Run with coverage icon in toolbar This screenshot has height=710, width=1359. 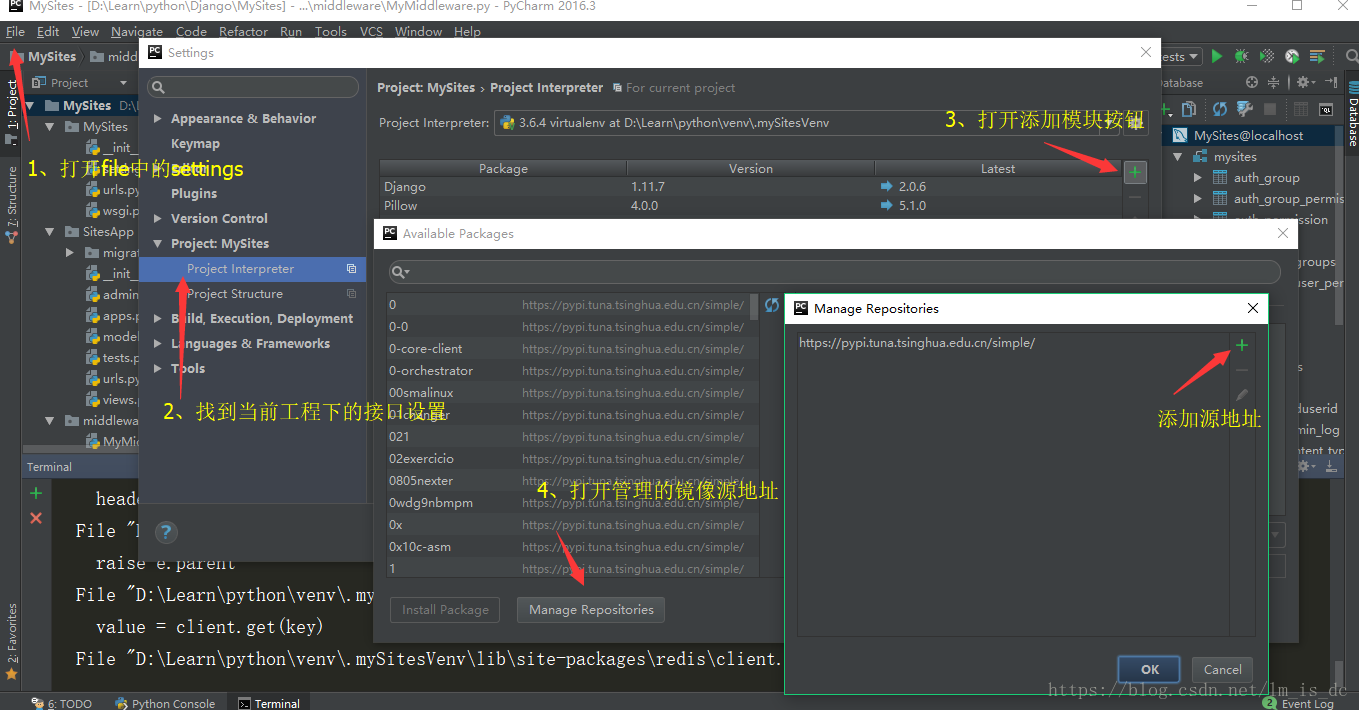[x=1267, y=57]
